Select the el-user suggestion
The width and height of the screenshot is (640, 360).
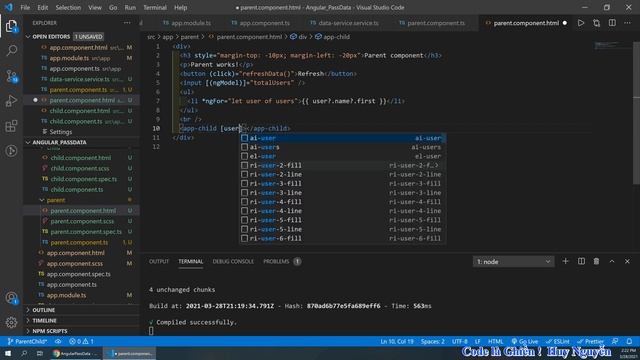point(342,156)
